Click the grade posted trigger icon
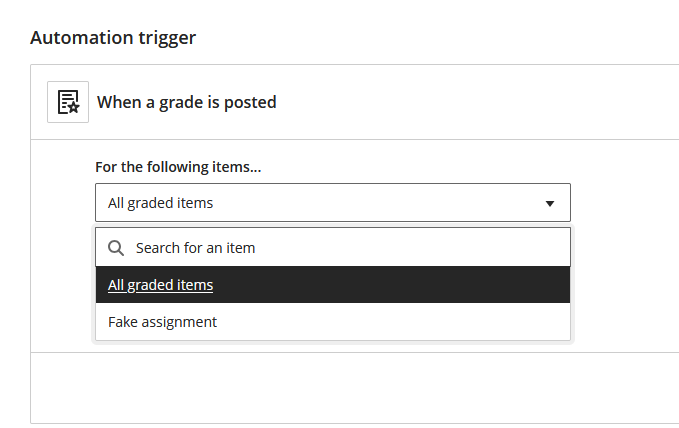 click(68, 102)
